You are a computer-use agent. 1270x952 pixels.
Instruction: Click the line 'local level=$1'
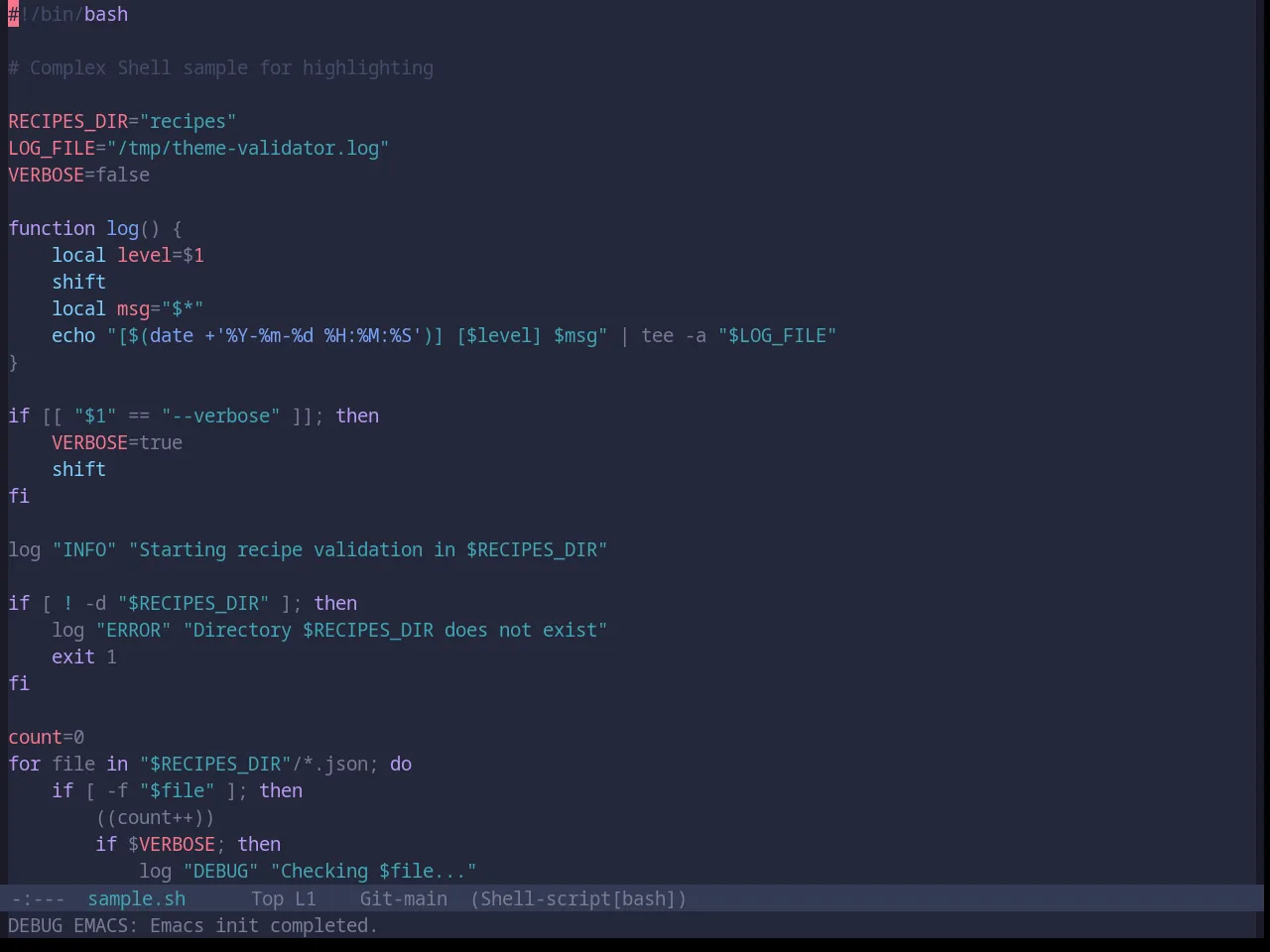[128, 255]
